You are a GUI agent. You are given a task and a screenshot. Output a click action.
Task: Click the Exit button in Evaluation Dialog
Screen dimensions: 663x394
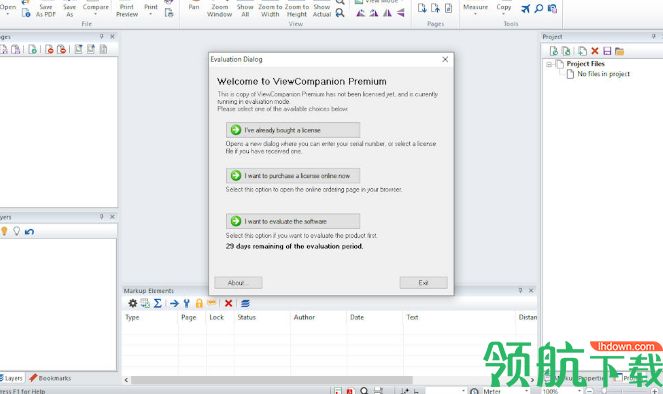tap(423, 283)
